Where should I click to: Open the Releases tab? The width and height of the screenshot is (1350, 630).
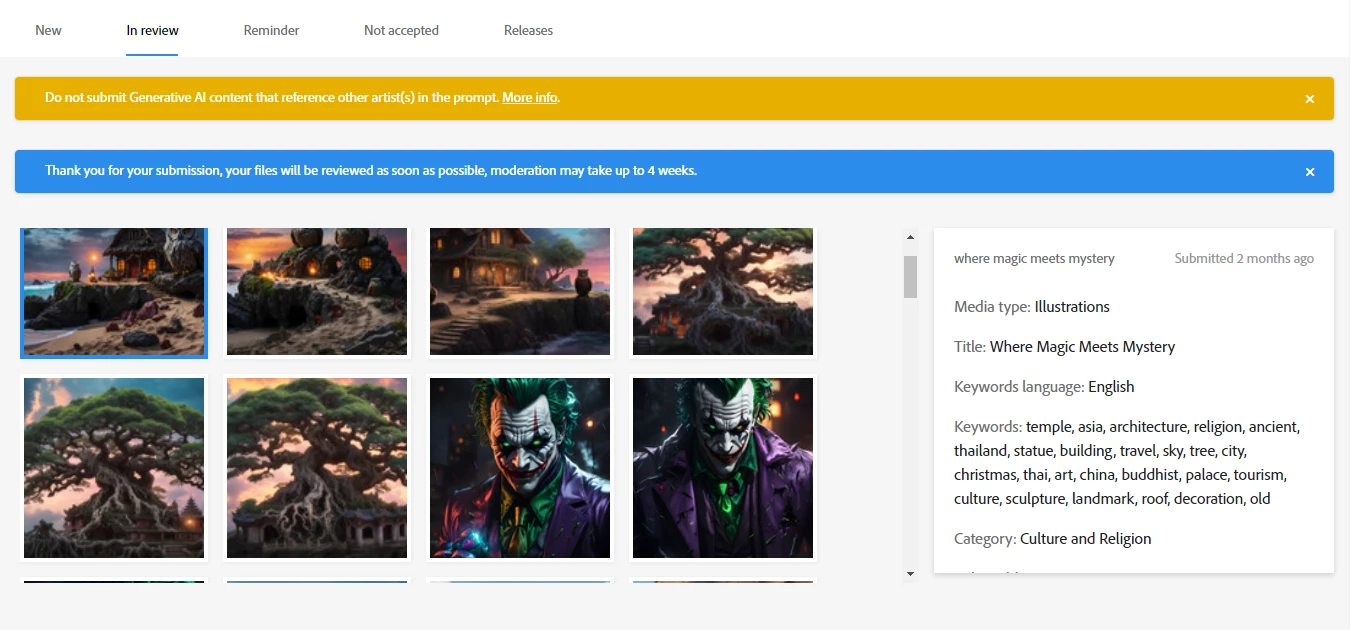528,30
